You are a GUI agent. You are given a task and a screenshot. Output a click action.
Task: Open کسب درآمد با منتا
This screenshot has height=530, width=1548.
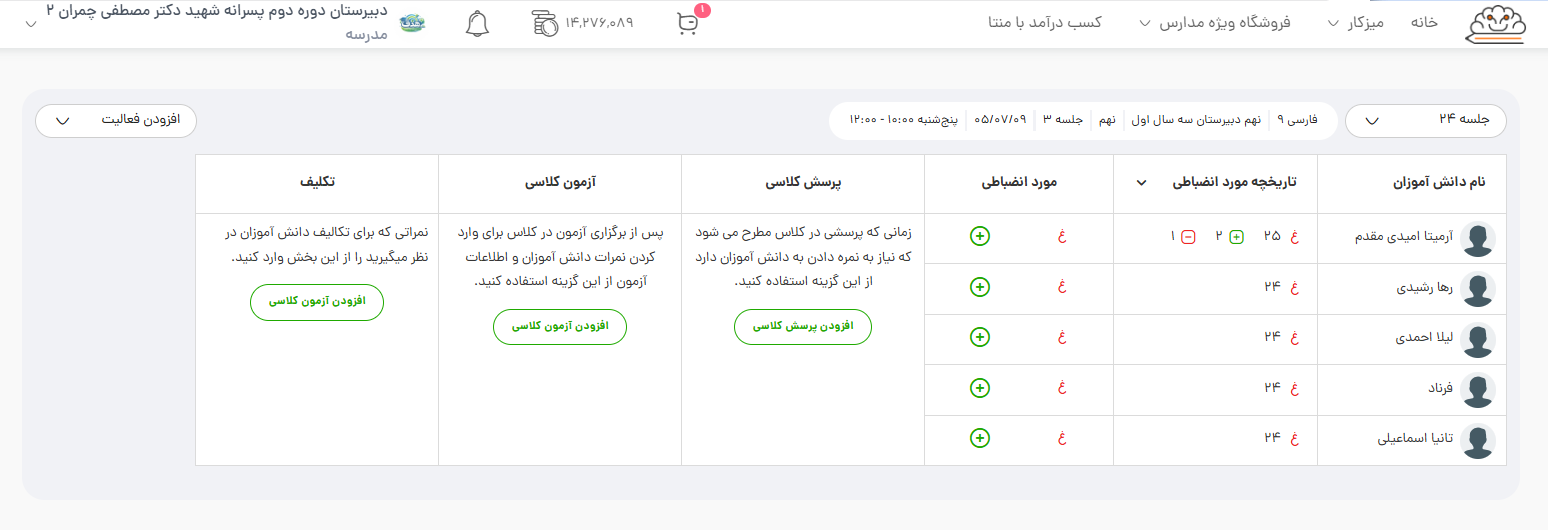[x=1045, y=22]
